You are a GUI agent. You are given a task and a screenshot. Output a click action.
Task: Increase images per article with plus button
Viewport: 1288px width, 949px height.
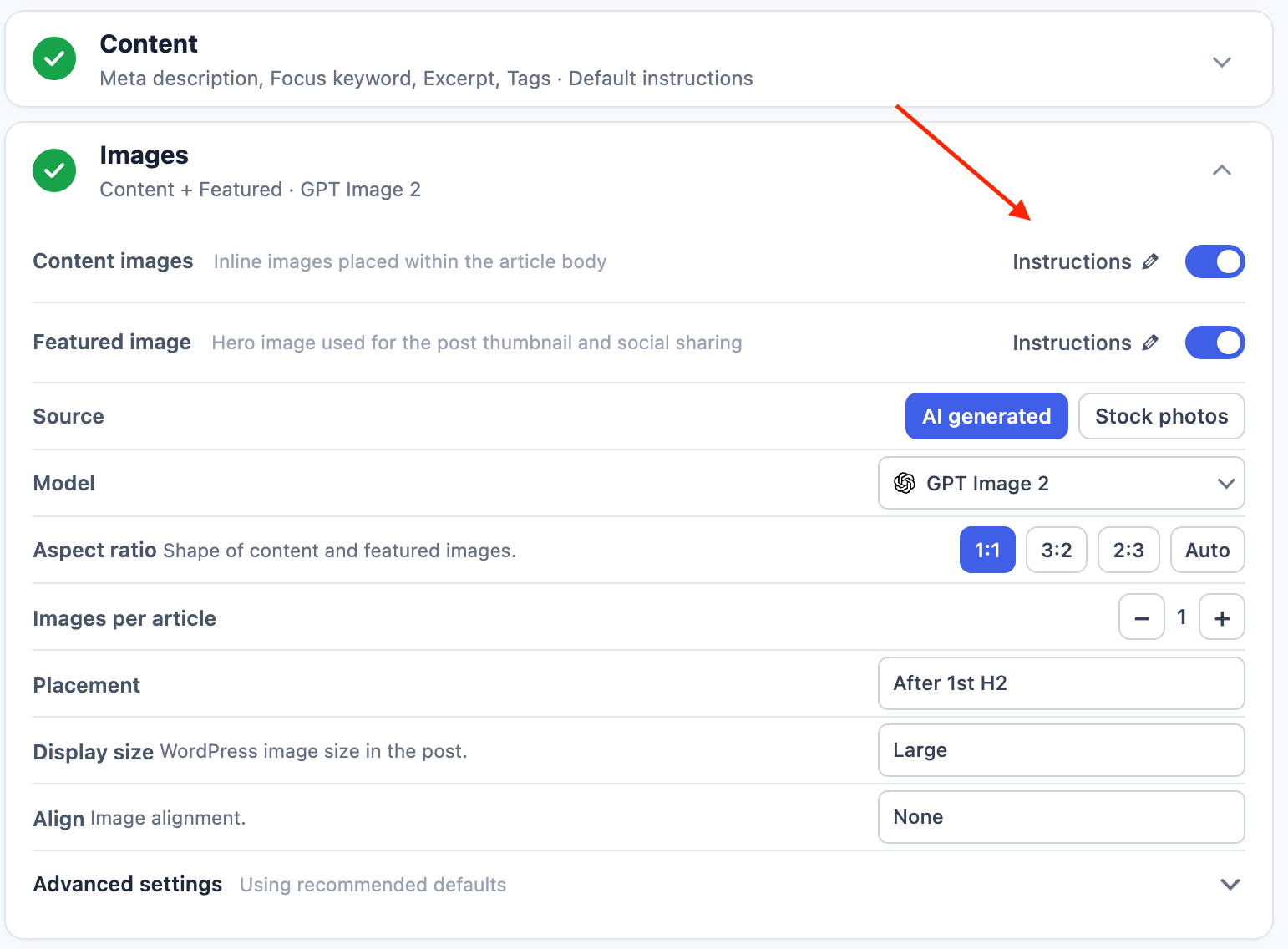pos(1222,617)
